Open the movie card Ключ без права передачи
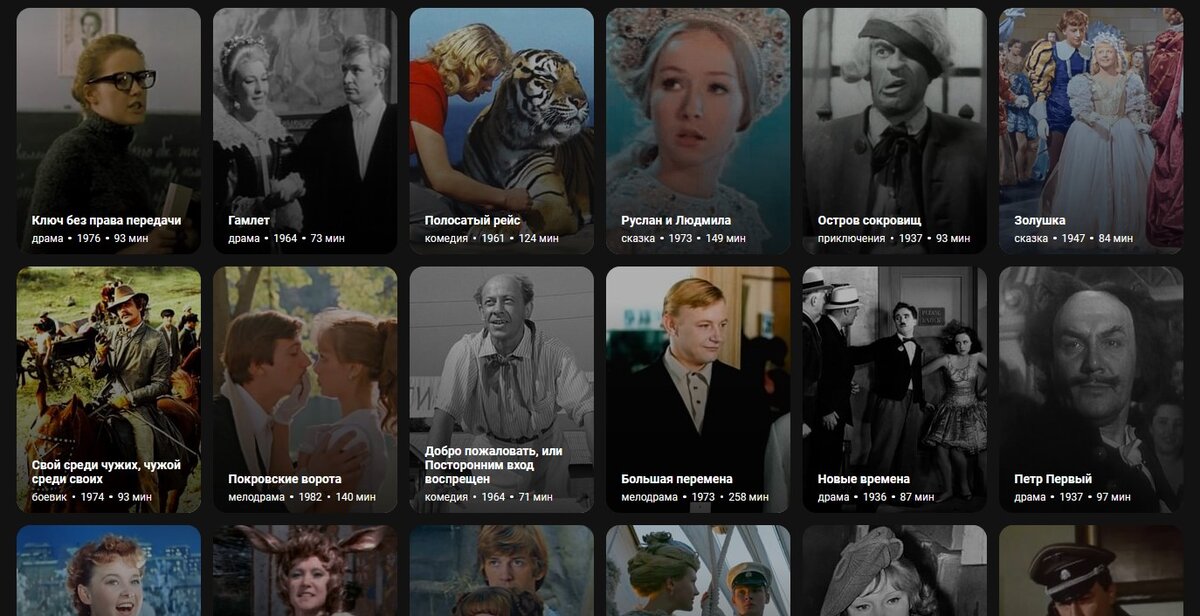Image resolution: width=1200 pixels, height=616 pixels. [108, 131]
